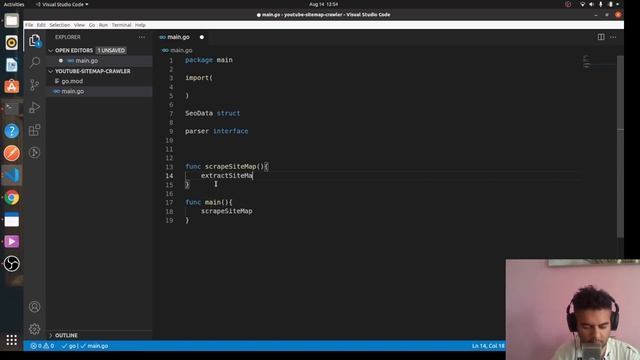
Task: Open the clock and calendar in top bar
Action: click(x=323, y=4)
